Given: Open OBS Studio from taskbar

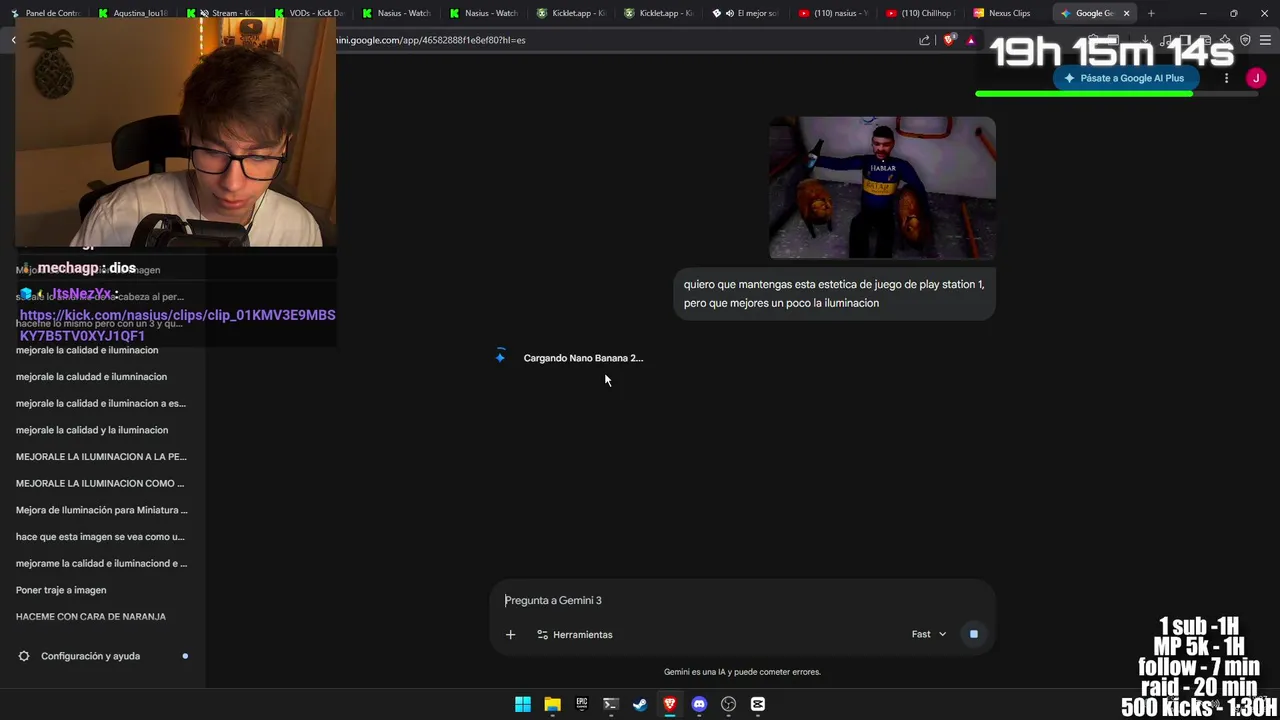Looking at the screenshot, I should (728, 704).
